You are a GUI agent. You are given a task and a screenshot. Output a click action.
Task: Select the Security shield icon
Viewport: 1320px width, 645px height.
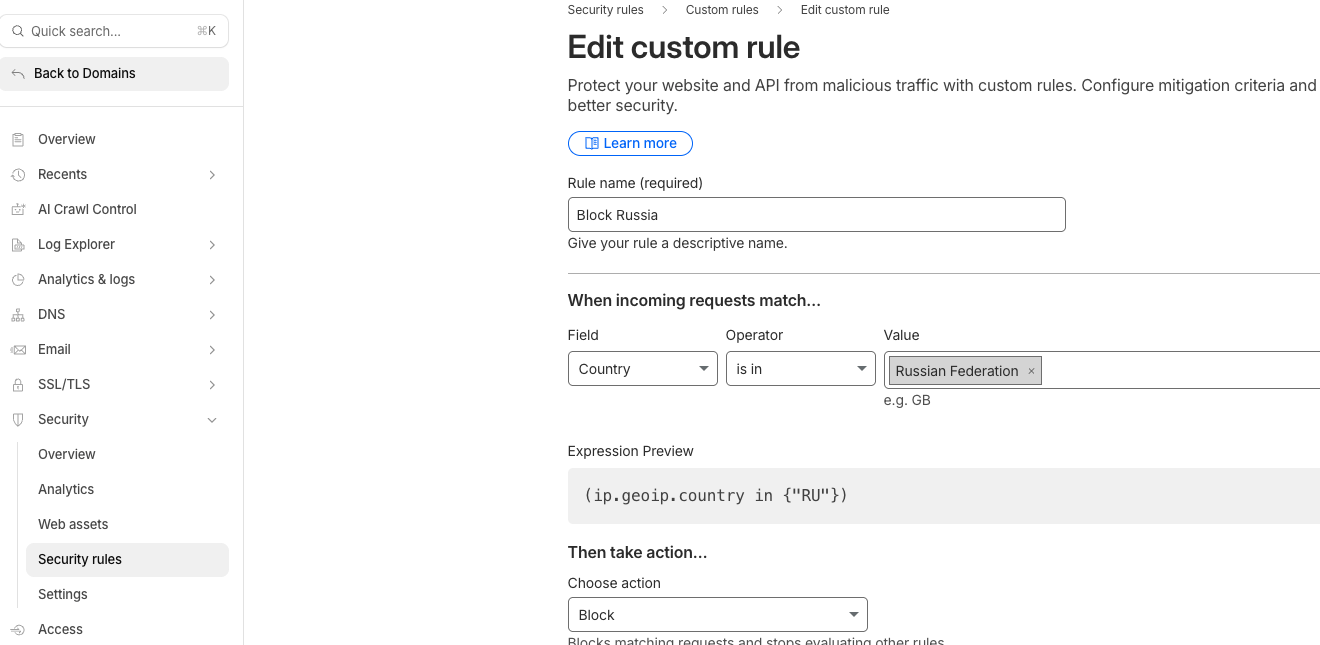[x=18, y=419]
